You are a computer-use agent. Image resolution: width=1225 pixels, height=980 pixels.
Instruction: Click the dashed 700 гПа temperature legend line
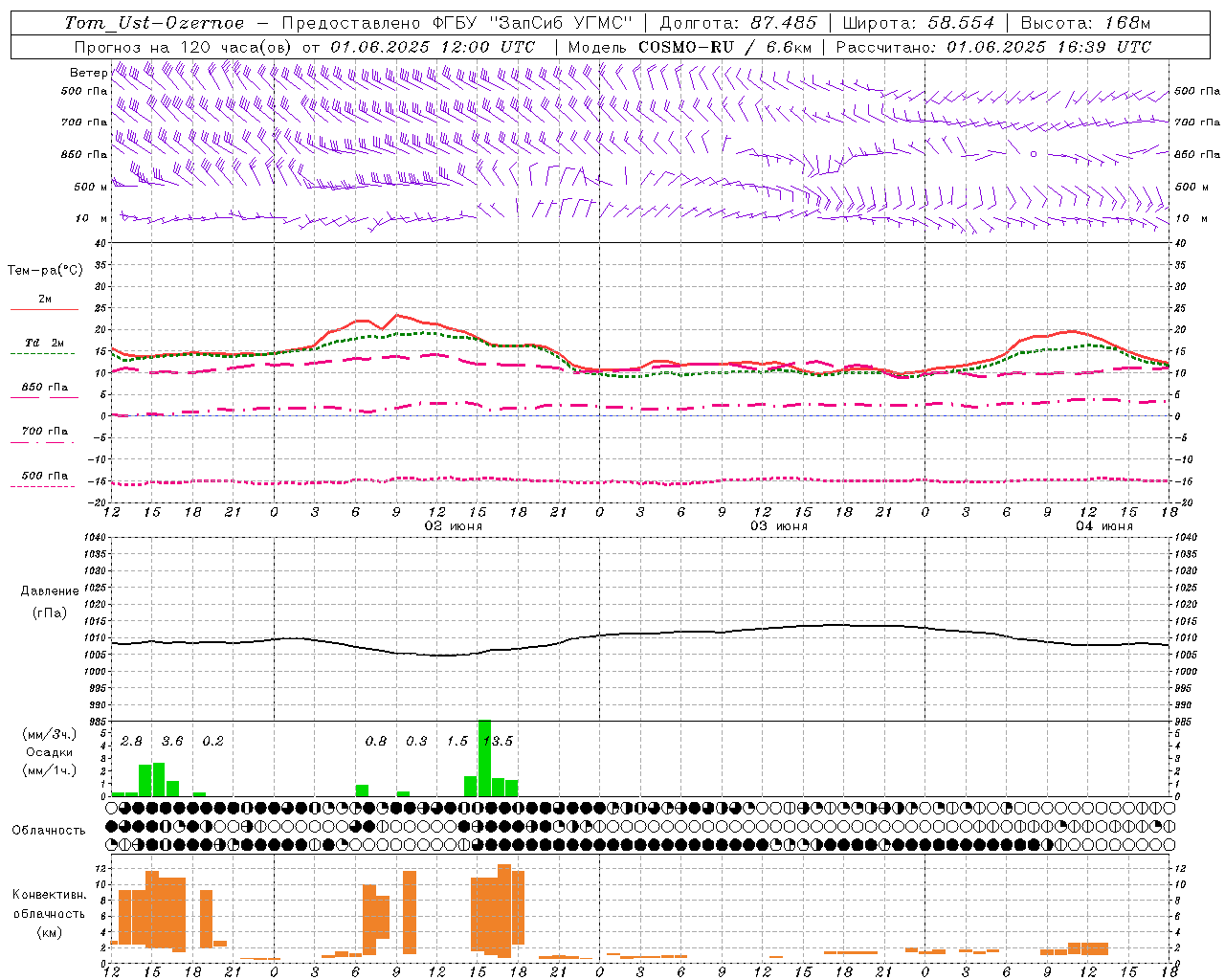42,442
